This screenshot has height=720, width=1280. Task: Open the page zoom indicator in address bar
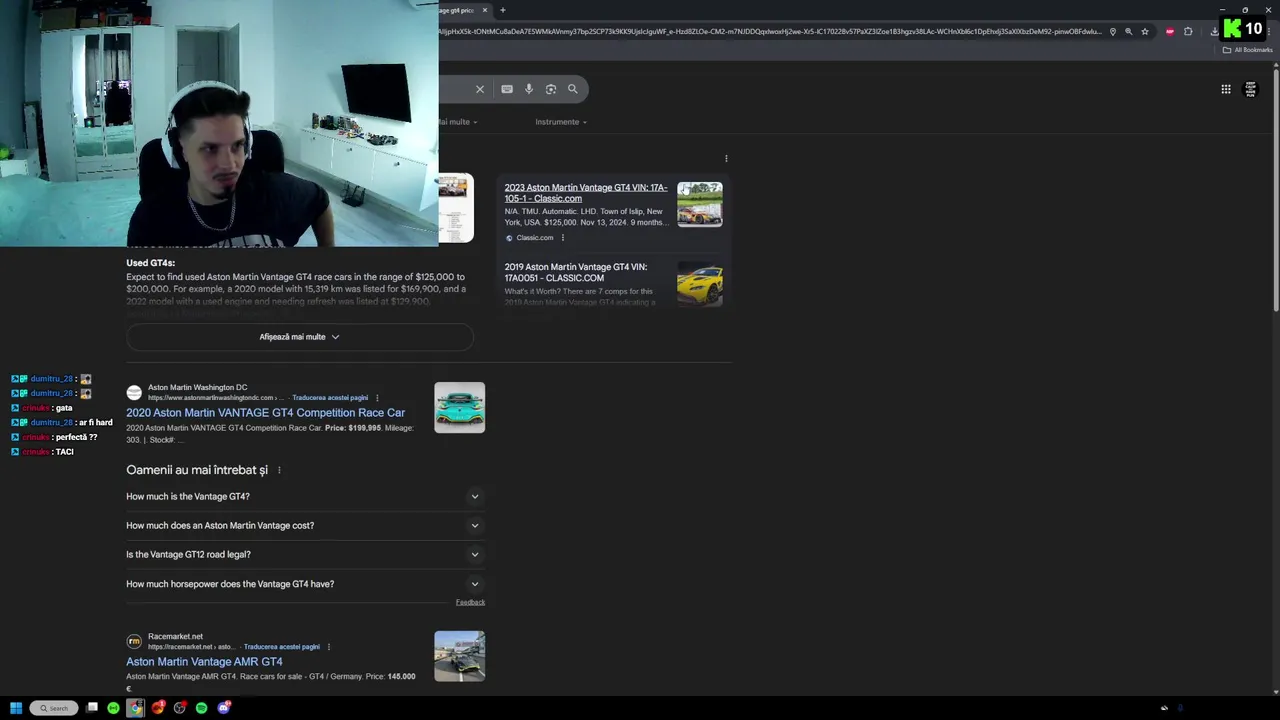tap(1129, 31)
